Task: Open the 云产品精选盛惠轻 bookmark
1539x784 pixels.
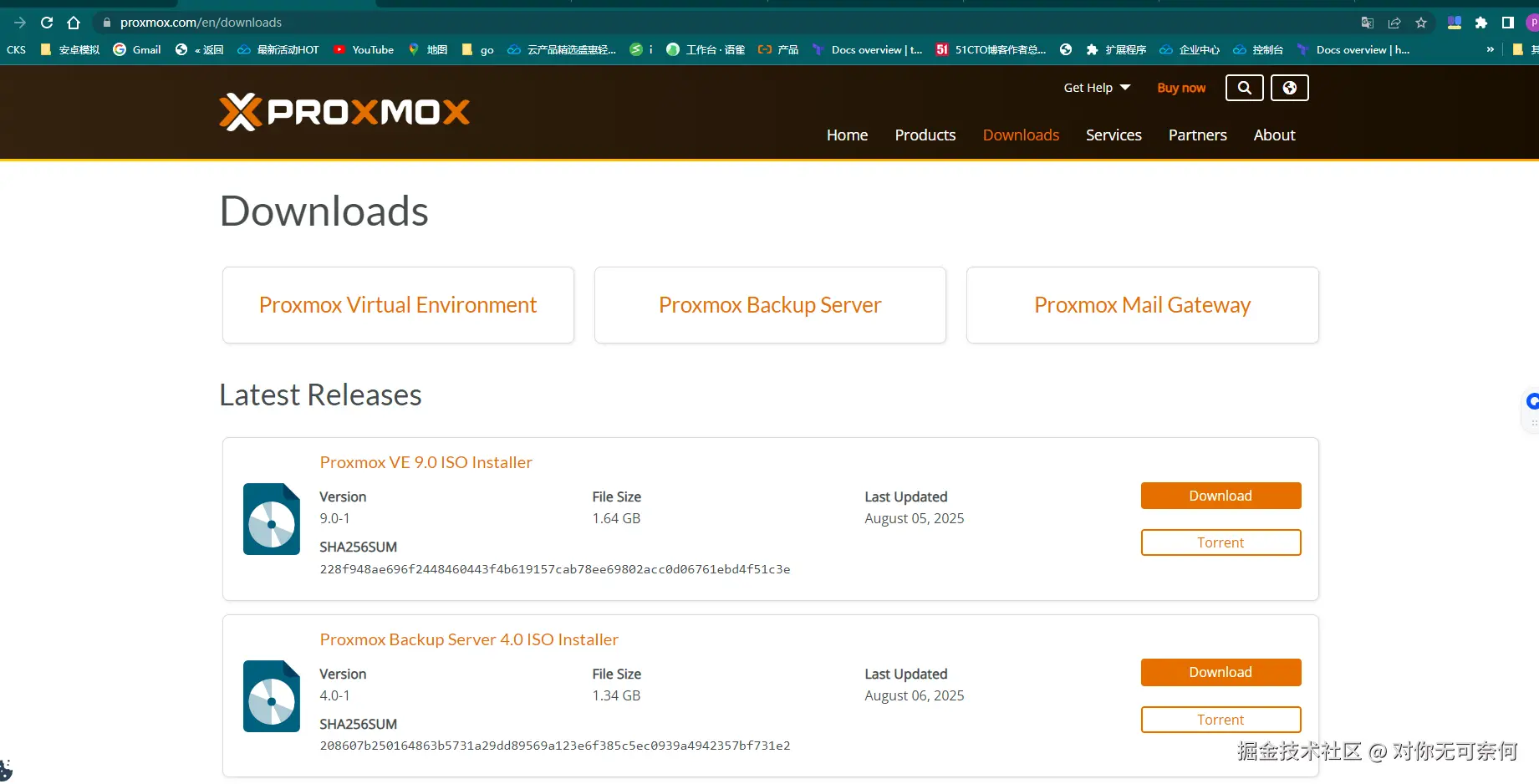Action: click(x=562, y=50)
